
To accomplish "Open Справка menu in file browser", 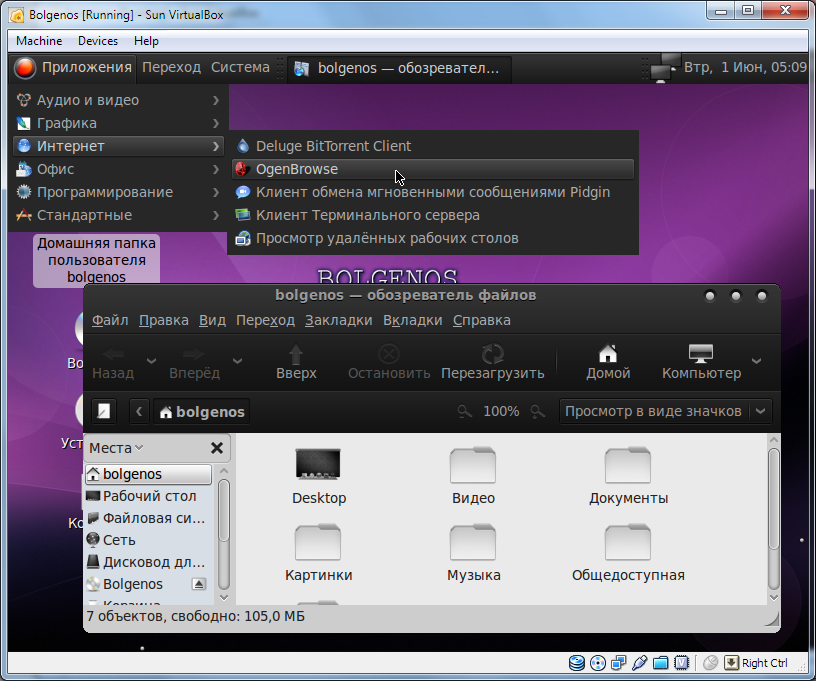I will coord(481,320).
